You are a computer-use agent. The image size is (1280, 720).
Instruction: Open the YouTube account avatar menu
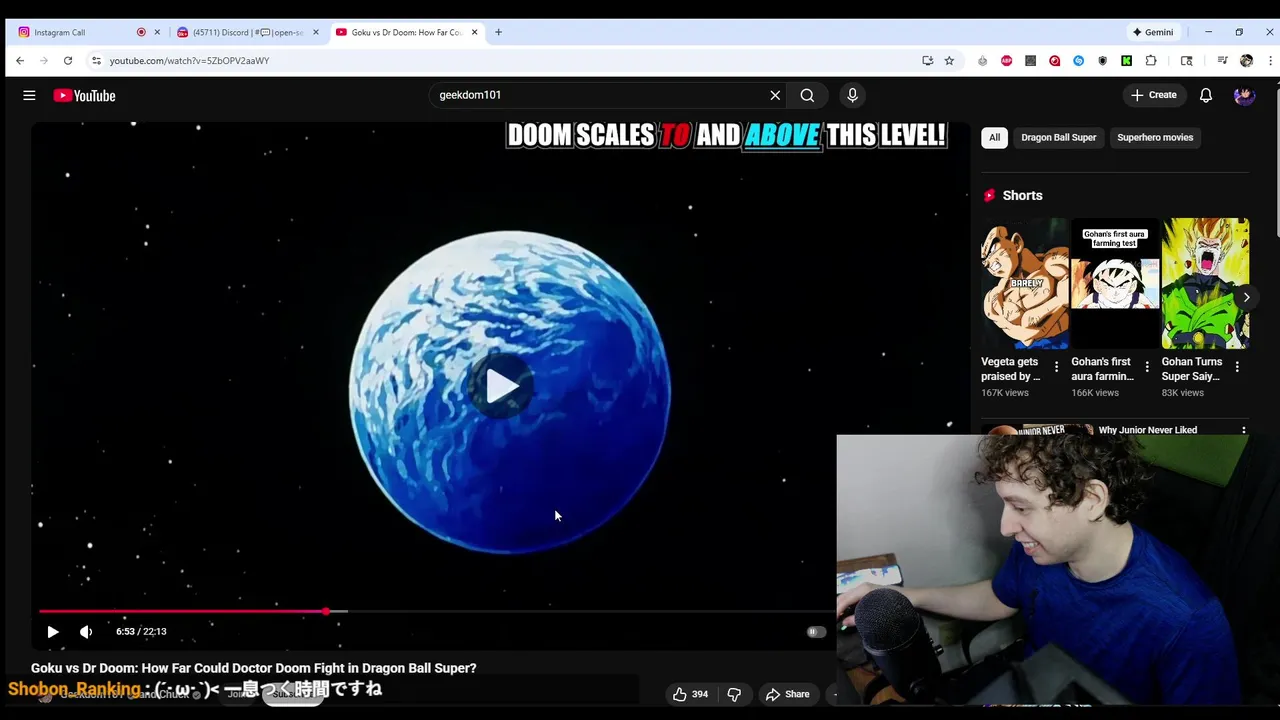[1244, 95]
